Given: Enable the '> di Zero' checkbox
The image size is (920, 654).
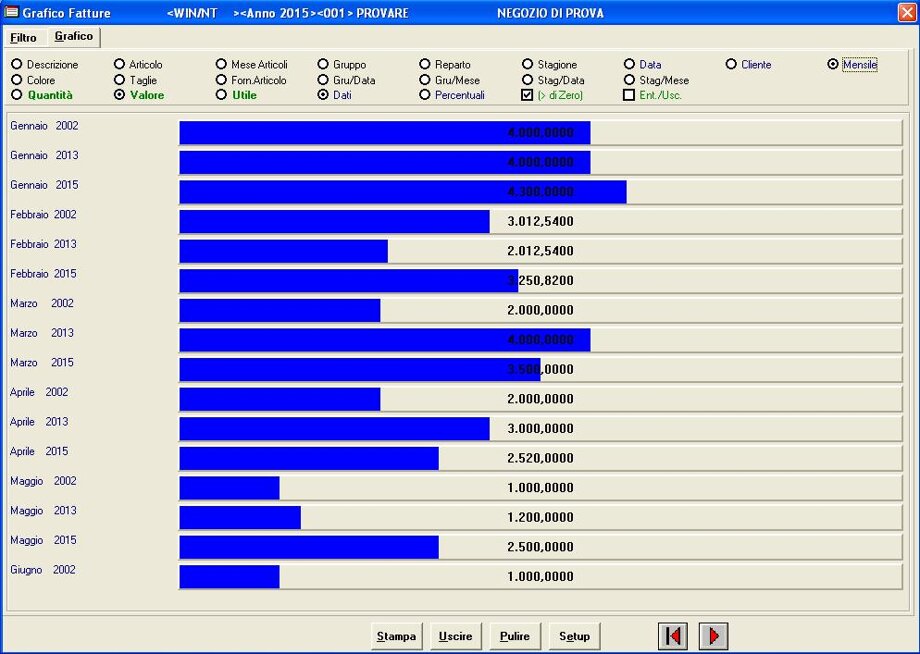Looking at the screenshot, I should 528,95.
